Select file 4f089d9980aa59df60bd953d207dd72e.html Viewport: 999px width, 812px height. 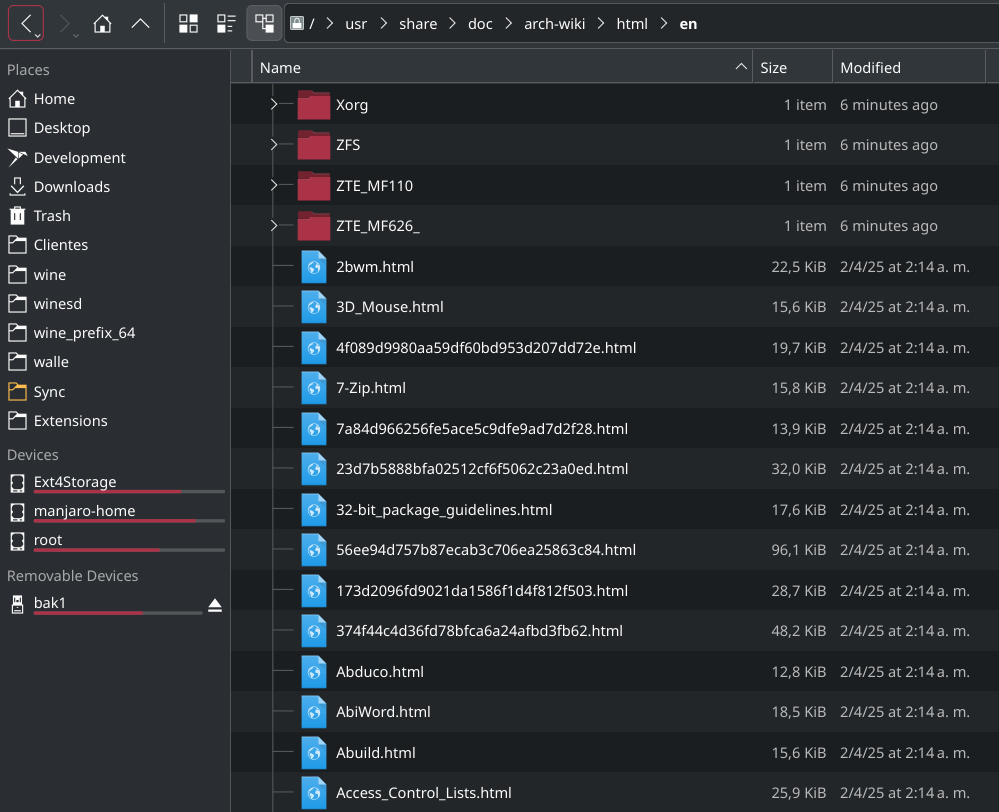point(486,348)
